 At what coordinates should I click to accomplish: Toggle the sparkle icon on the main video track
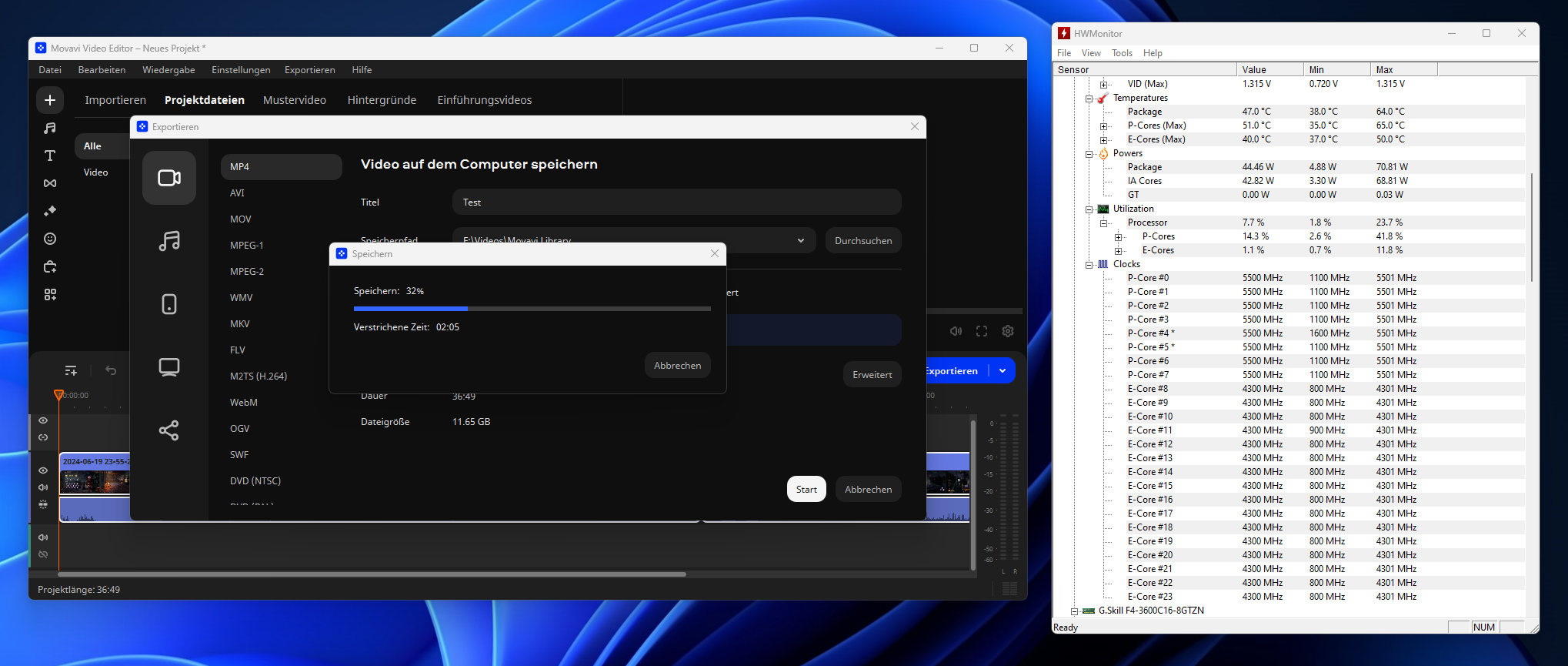coord(43,504)
